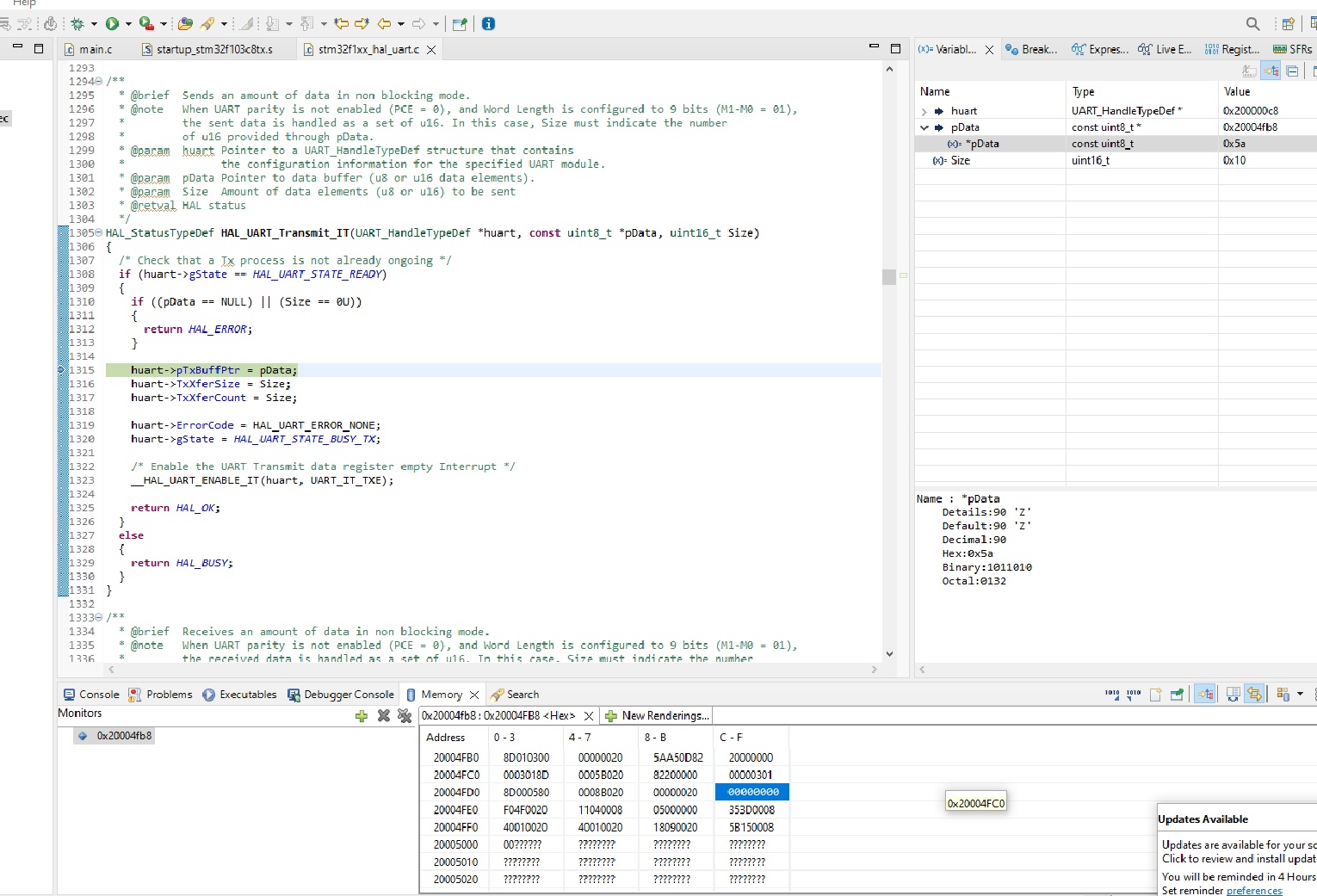Click the Debug bug icon in toolbar
1317x896 pixels.
click(77, 24)
